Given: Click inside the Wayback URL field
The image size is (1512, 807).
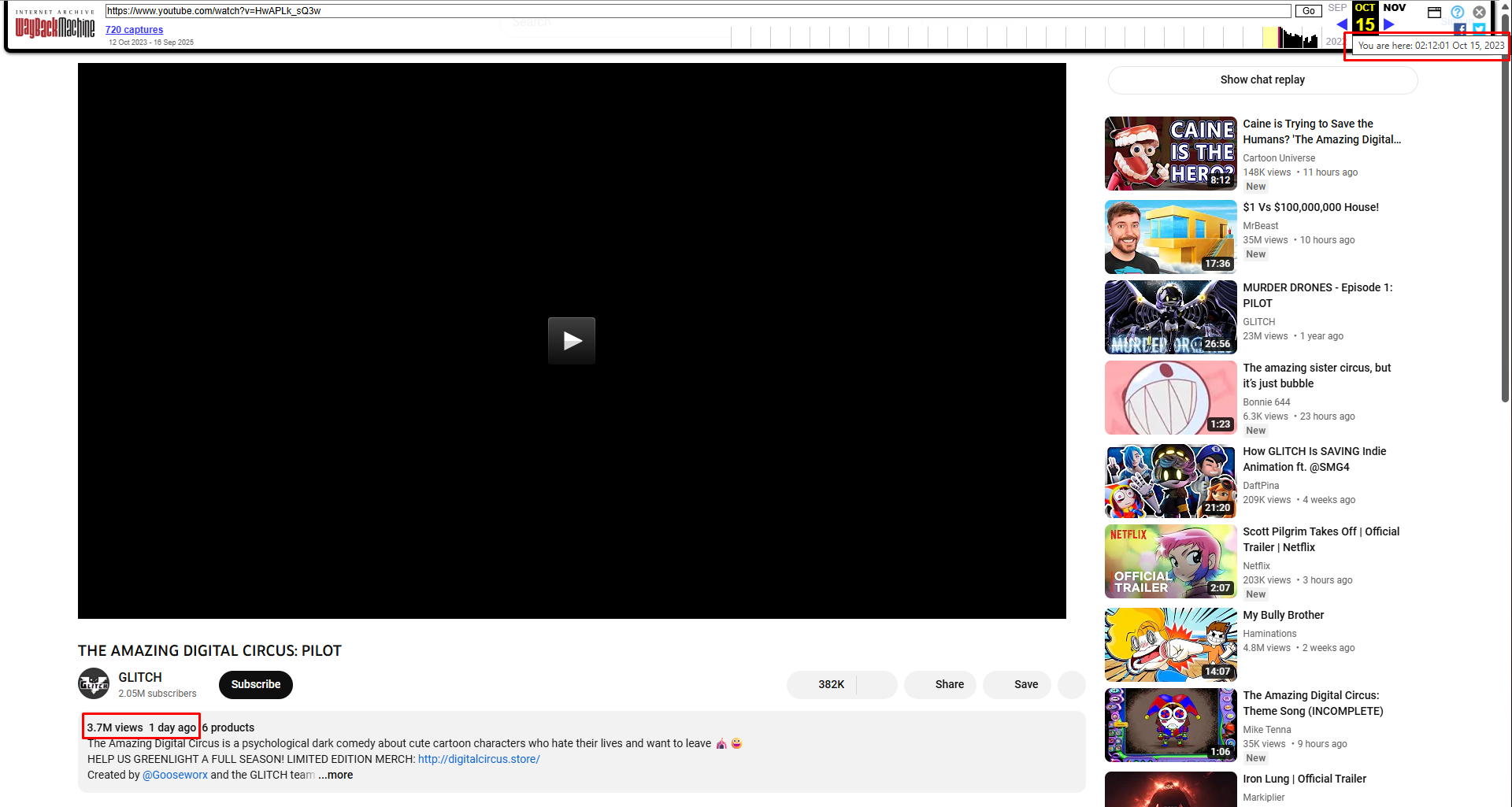Looking at the screenshot, I should pos(698,11).
